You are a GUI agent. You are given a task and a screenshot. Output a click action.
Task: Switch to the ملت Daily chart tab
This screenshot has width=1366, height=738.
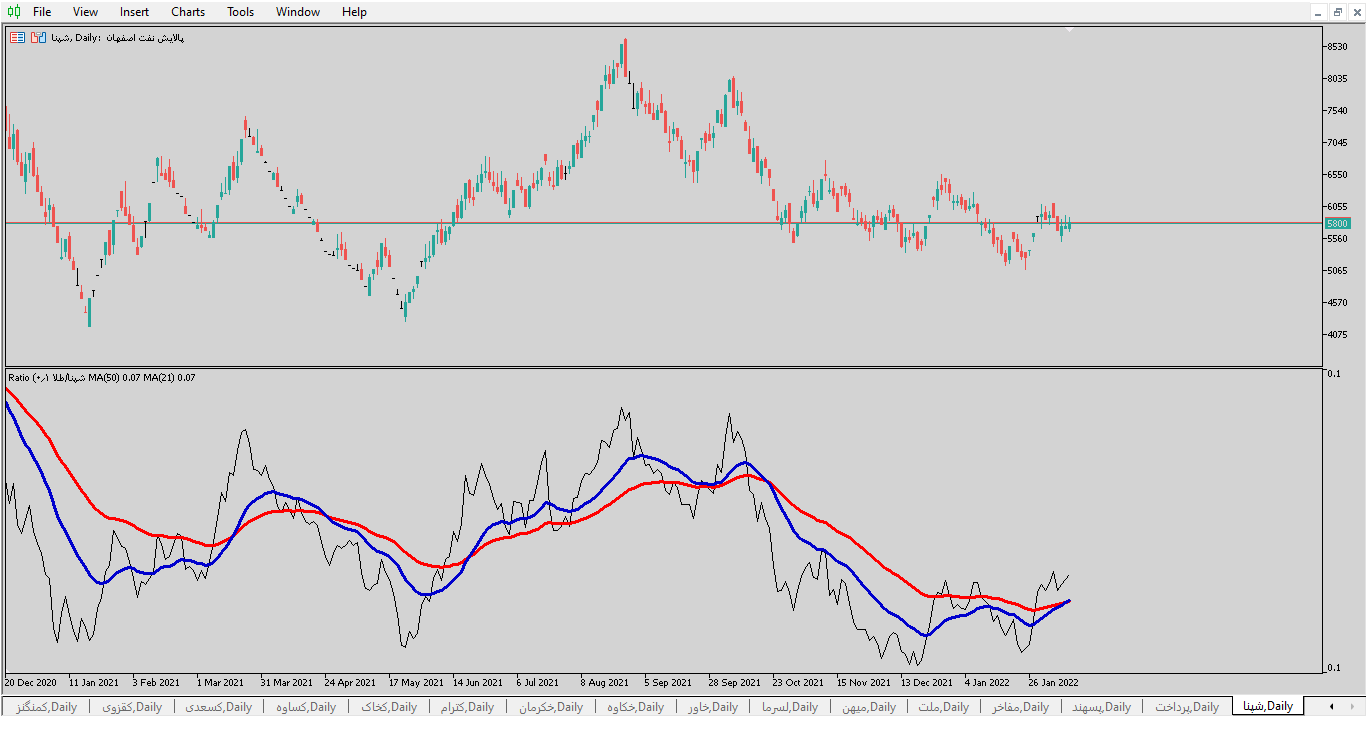[943, 707]
